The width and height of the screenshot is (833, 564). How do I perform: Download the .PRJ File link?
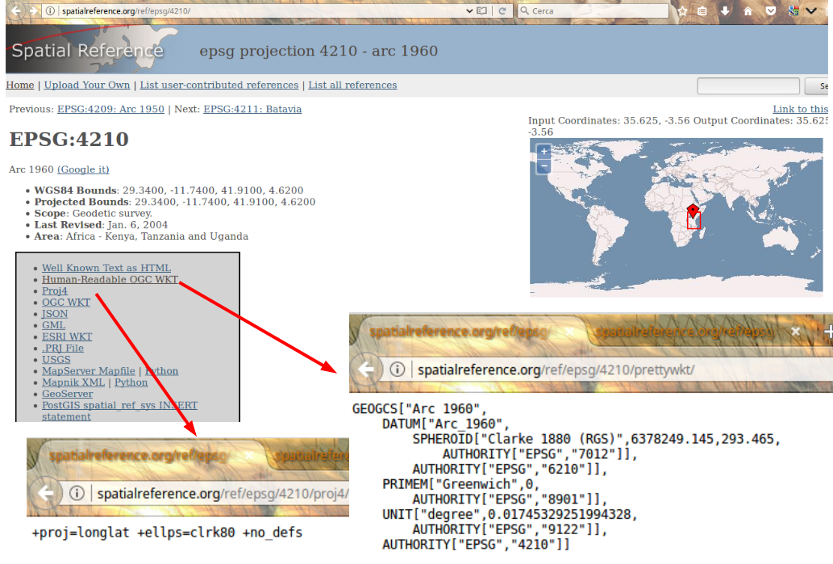click(x=63, y=348)
